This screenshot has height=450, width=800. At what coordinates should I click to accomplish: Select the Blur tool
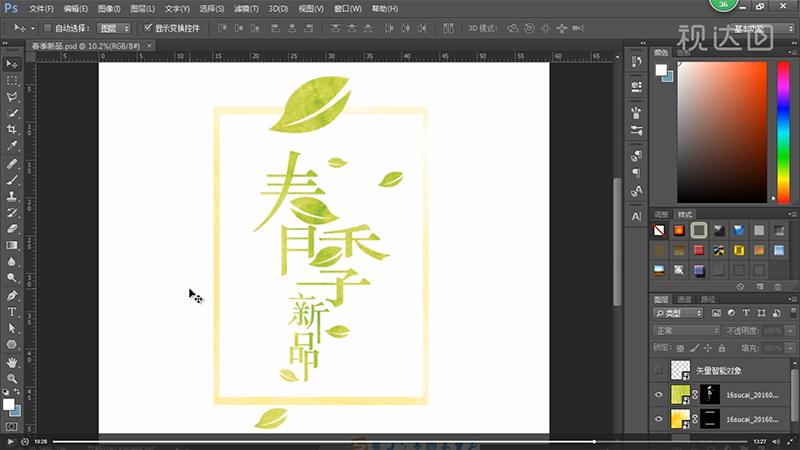coord(12,262)
